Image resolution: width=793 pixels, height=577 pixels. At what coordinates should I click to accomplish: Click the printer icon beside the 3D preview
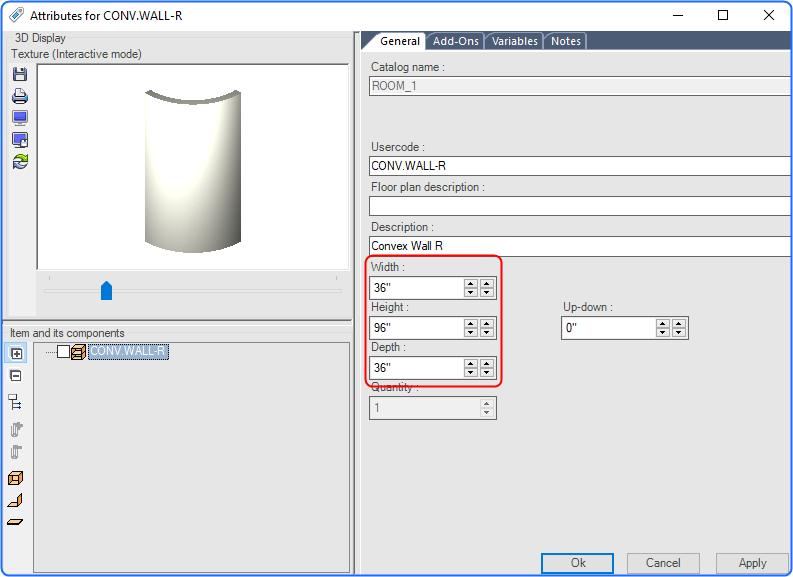[19, 97]
